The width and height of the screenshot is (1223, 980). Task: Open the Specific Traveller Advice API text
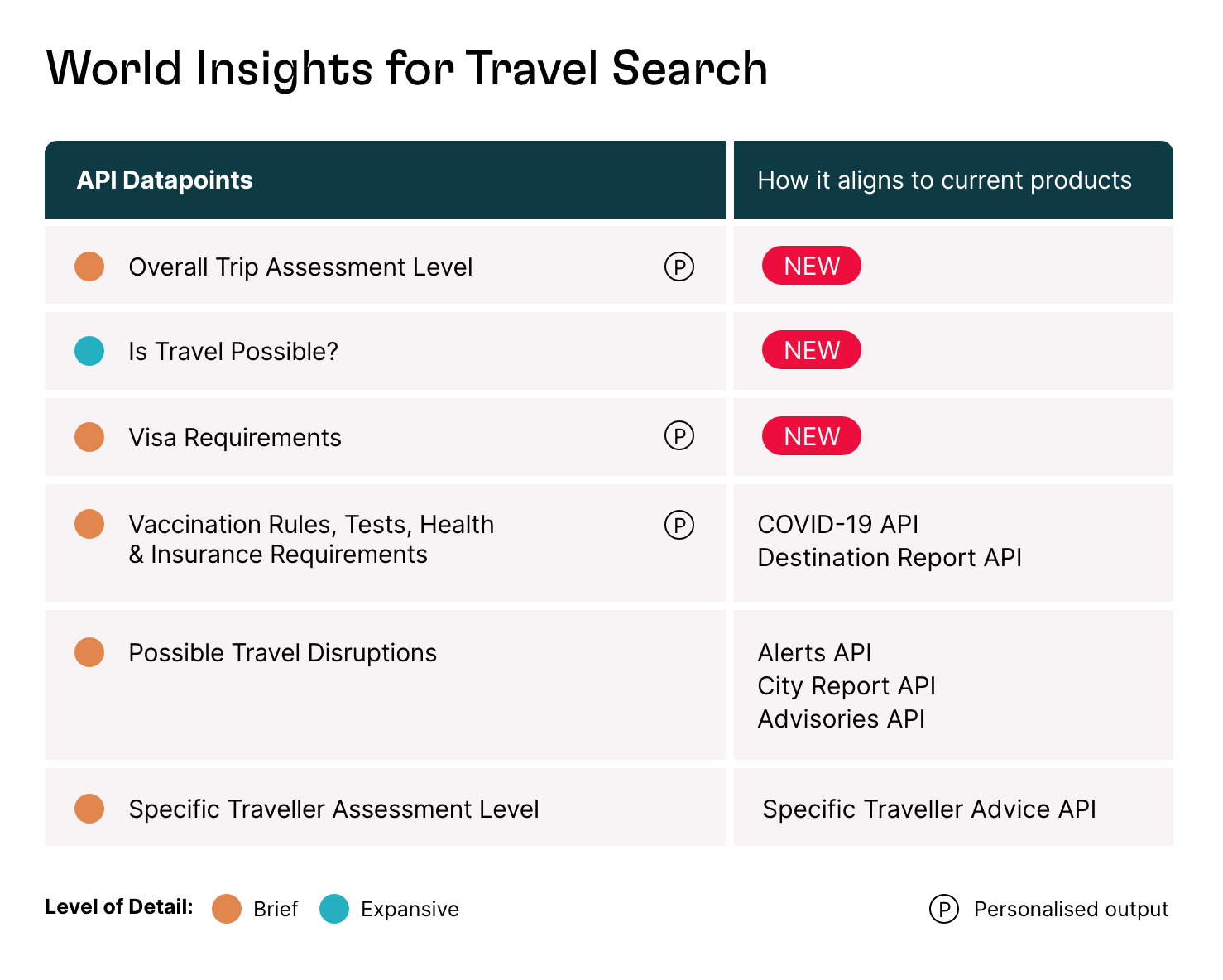pyautogui.click(x=928, y=809)
